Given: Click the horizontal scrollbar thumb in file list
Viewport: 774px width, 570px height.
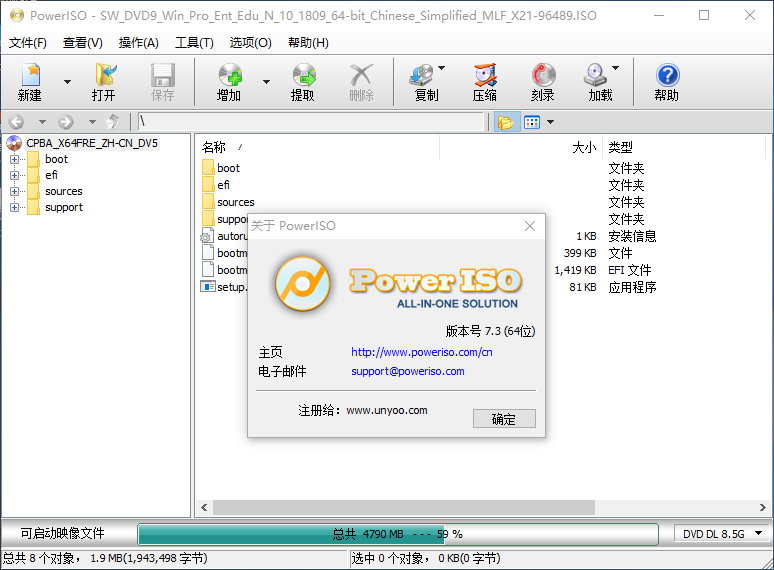Looking at the screenshot, I should click(x=404, y=507).
